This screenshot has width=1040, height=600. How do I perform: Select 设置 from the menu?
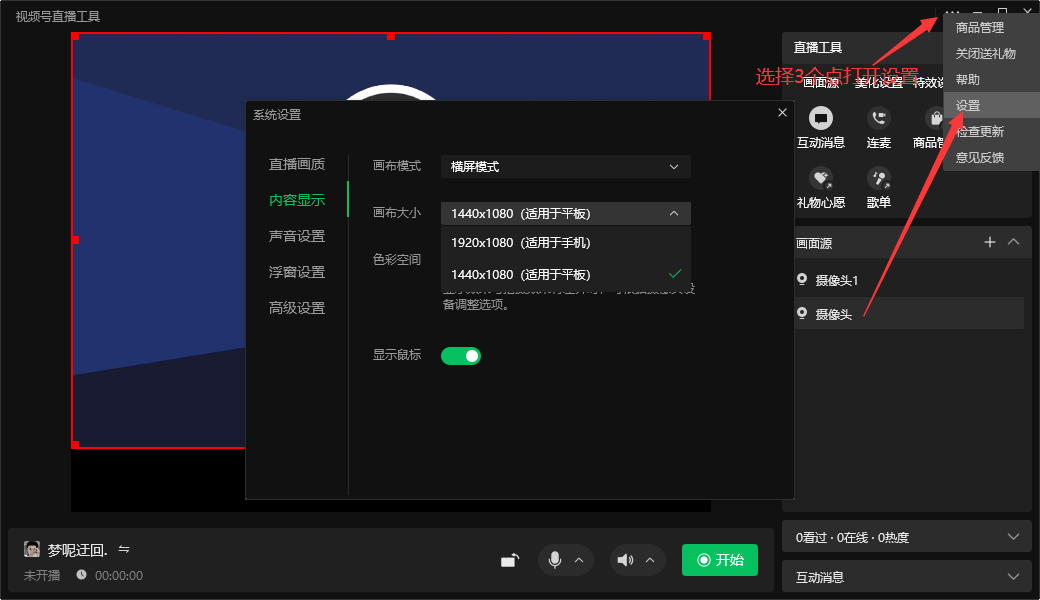point(968,104)
